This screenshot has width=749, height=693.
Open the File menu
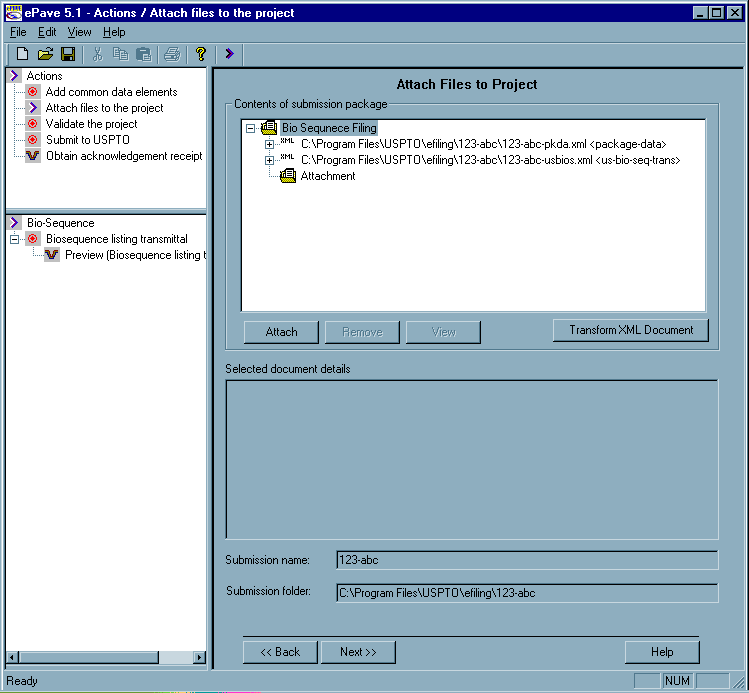[x=18, y=32]
